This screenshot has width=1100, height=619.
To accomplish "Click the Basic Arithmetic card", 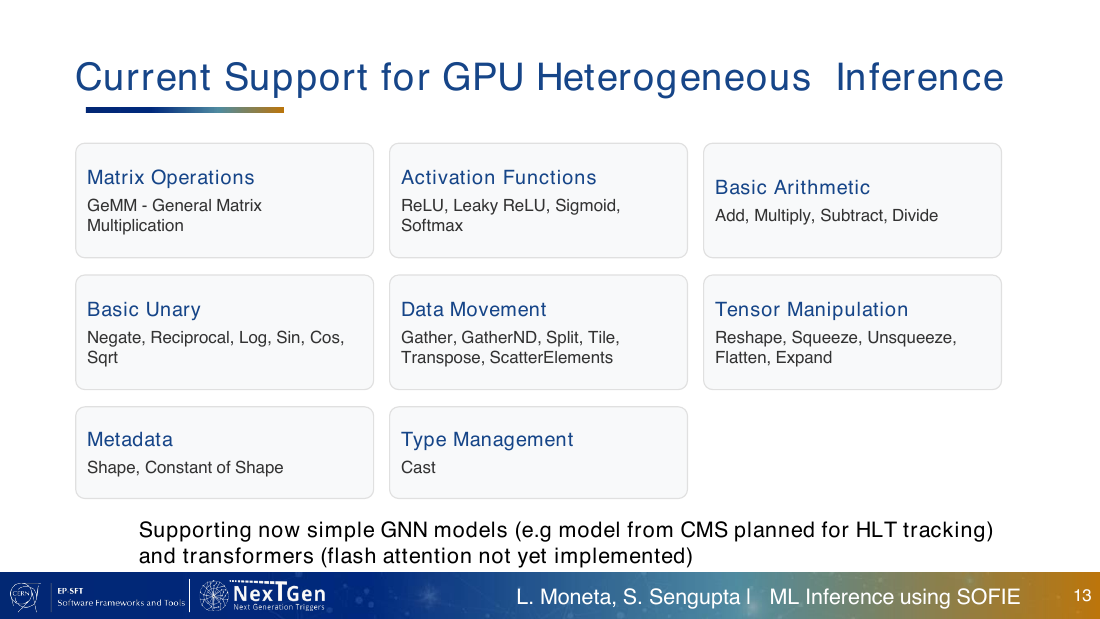I will pyautogui.click(x=852, y=201).
